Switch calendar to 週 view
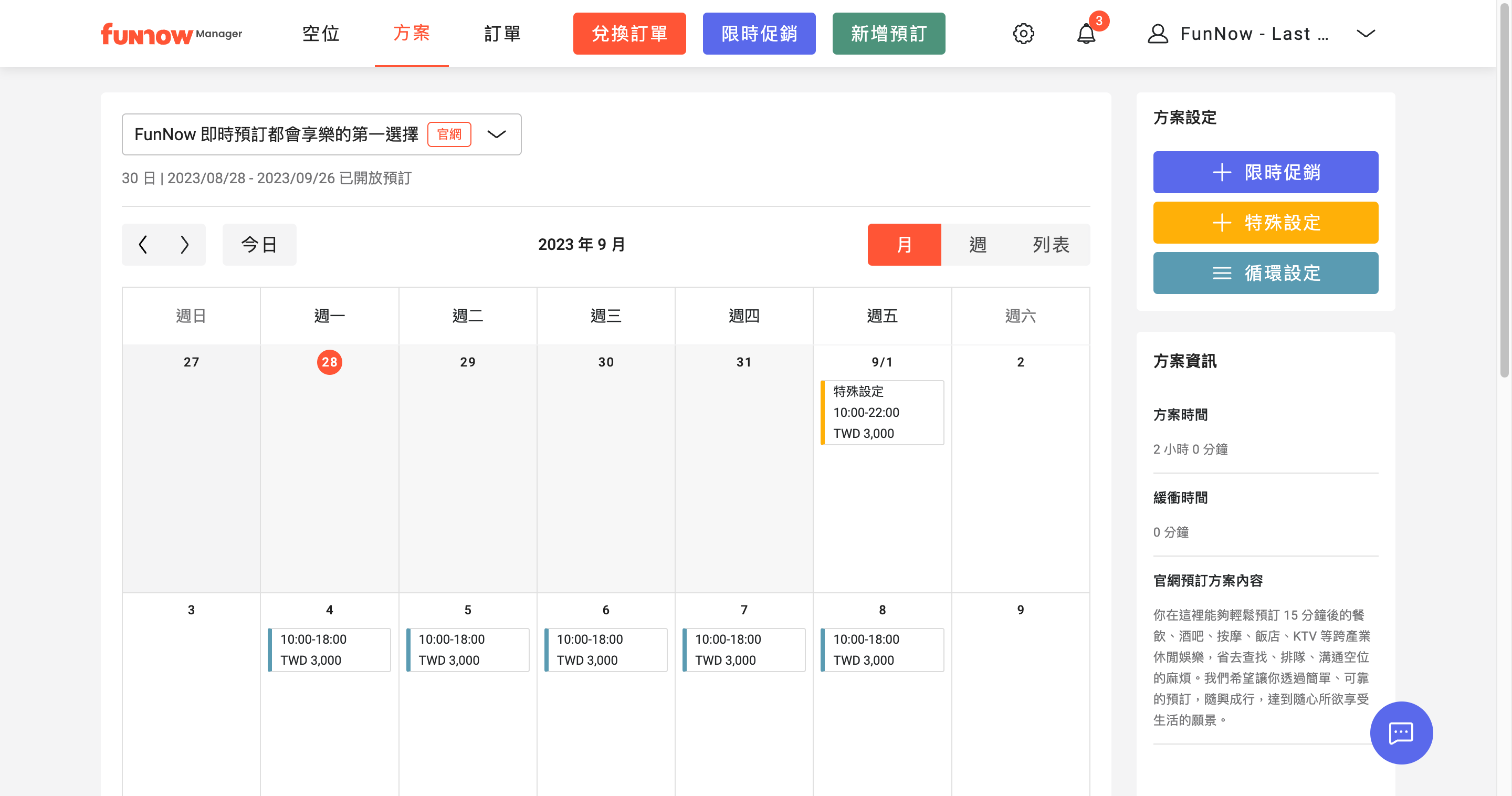This screenshot has height=796, width=1512. click(977, 244)
